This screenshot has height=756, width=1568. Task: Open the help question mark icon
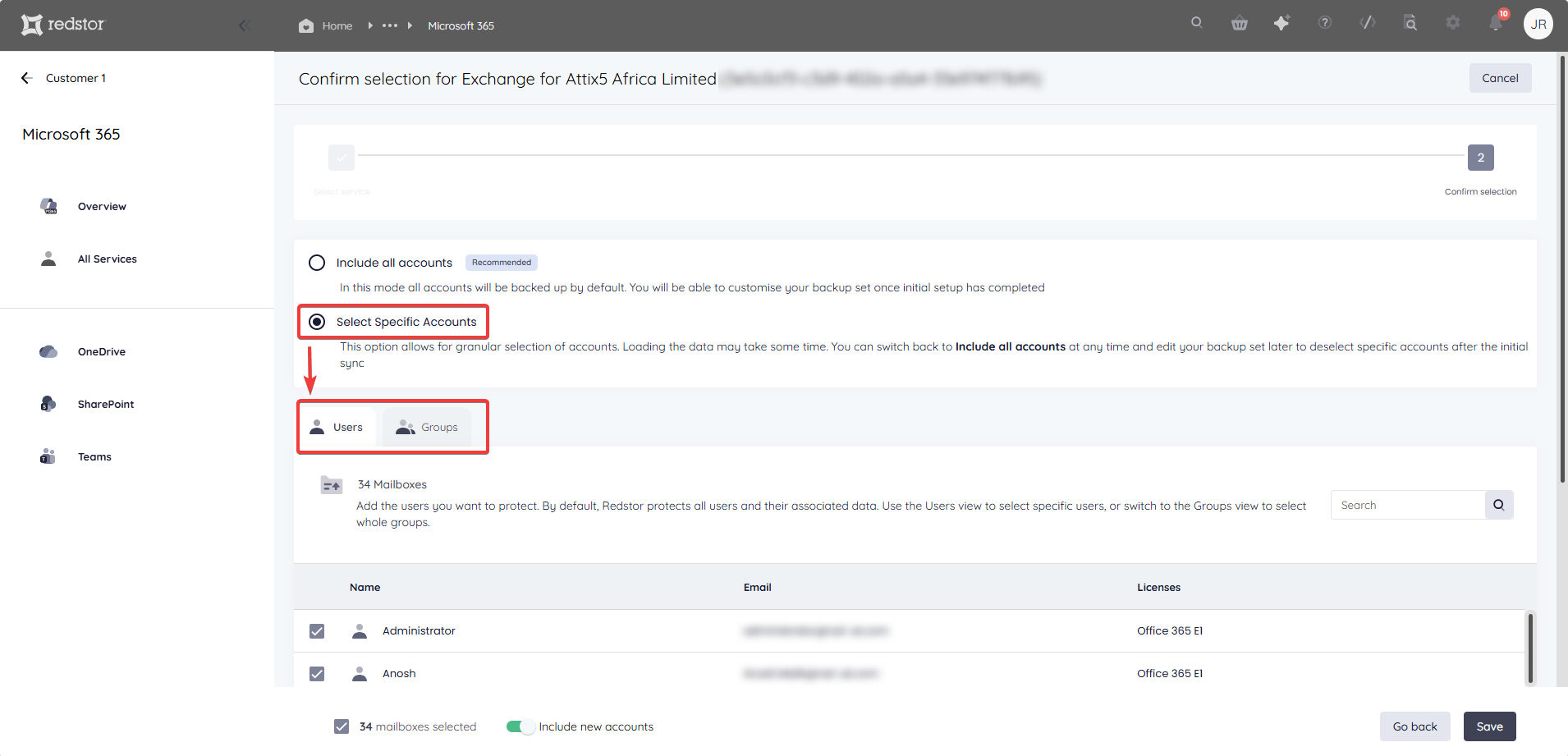[x=1325, y=23]
